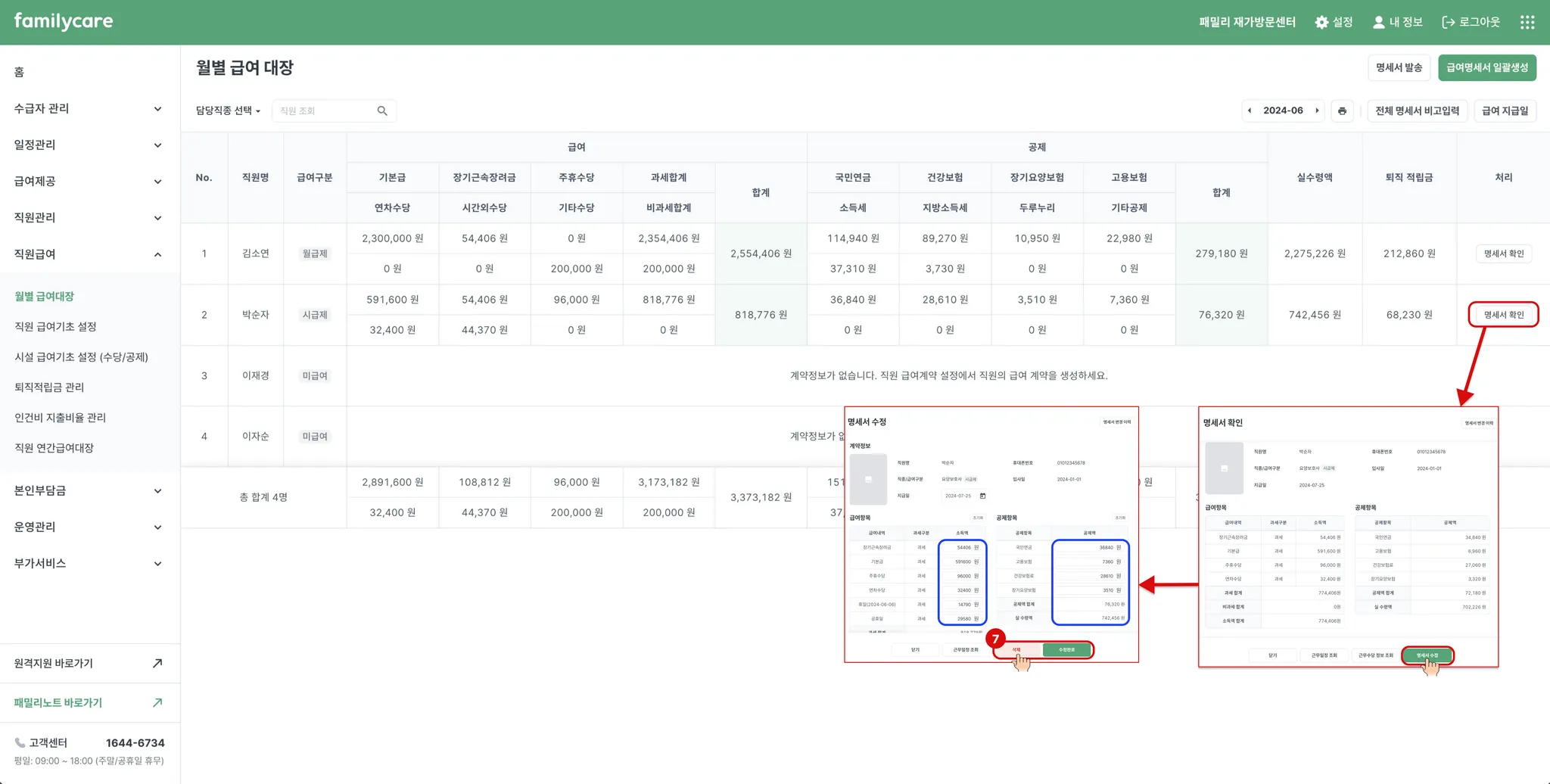Click the 2,300,000 원 base pay cell
Image resolution: width=1550 pixels, height=784 pixels.
click(393, 238)
